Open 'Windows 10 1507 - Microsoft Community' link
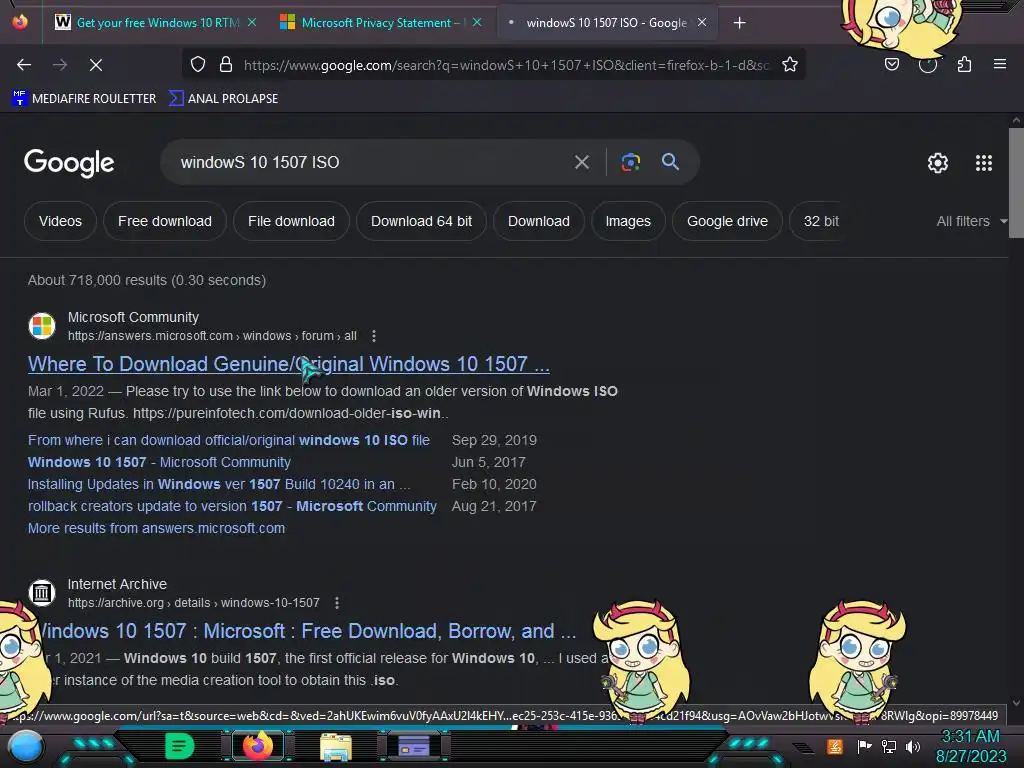 tap(159, 462)
